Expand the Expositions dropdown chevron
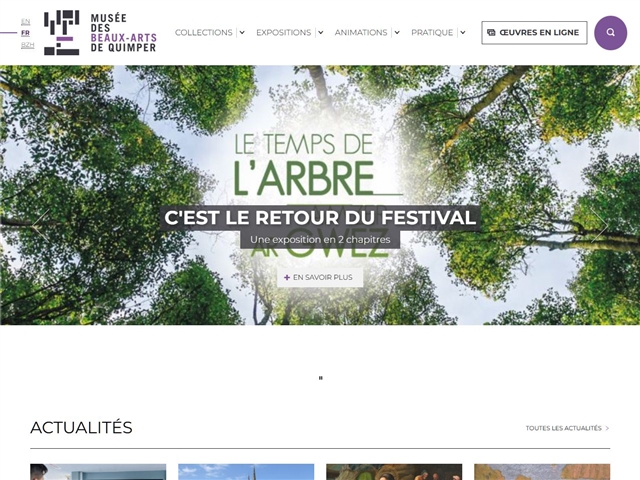 [x=321, y=33]
